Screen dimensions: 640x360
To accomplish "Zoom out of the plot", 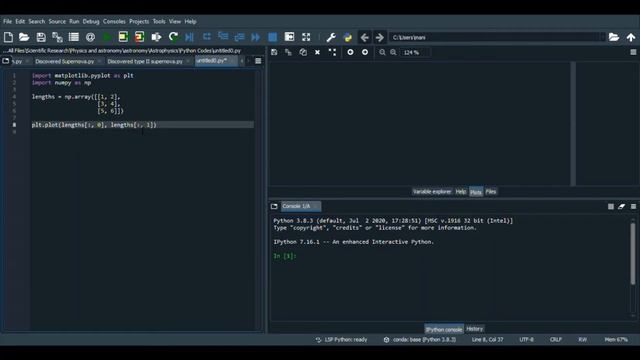I will tap(382, 52).
